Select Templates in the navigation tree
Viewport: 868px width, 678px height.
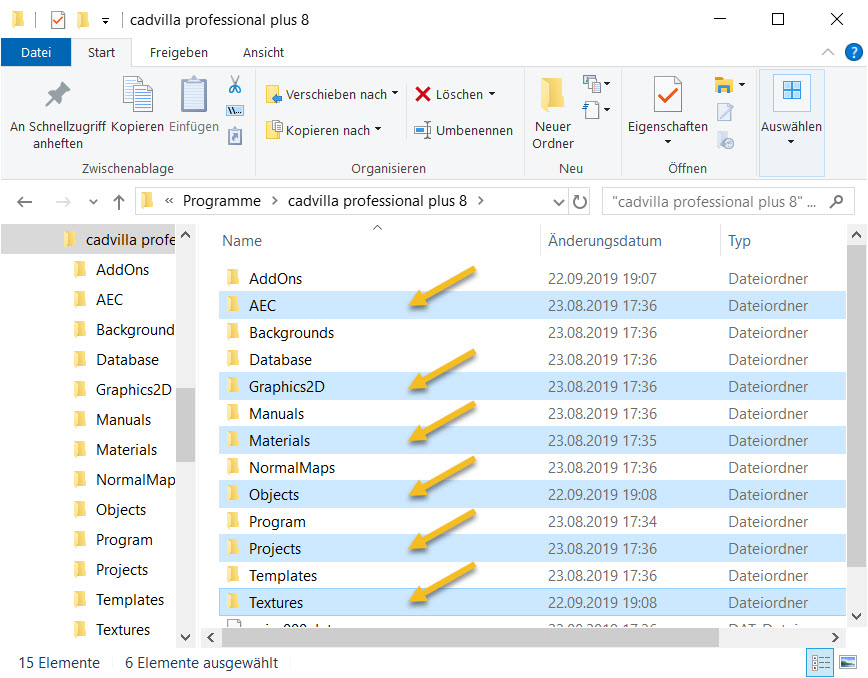pyautogui.click(x=130, y=599)
